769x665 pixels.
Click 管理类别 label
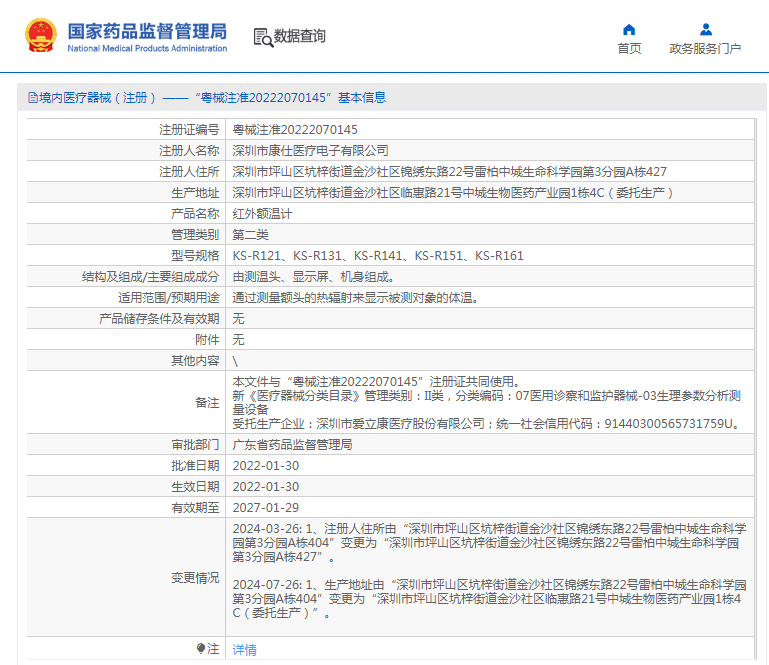pyautogui.click(x=195, y=235)
